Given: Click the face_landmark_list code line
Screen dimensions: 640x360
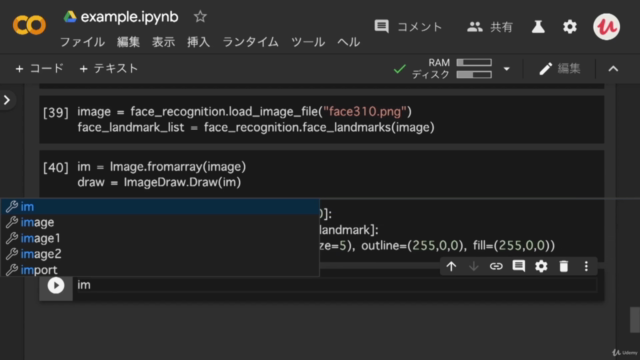Looking at the screenshot, I should pyautogui.click(x=256, y=127).
